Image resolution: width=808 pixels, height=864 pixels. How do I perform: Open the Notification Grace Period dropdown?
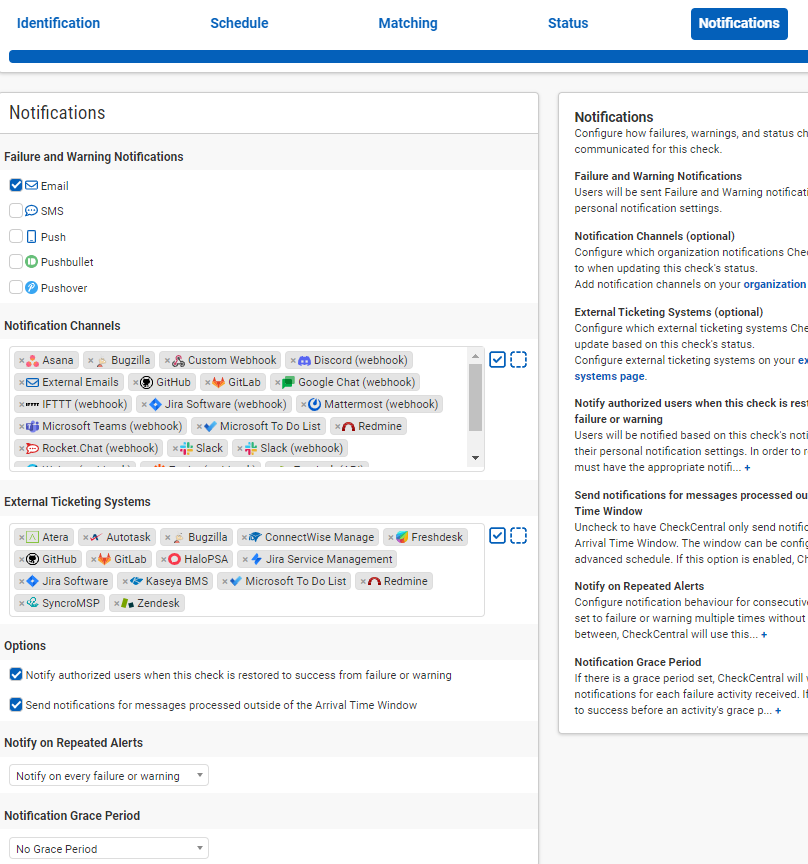108,847
